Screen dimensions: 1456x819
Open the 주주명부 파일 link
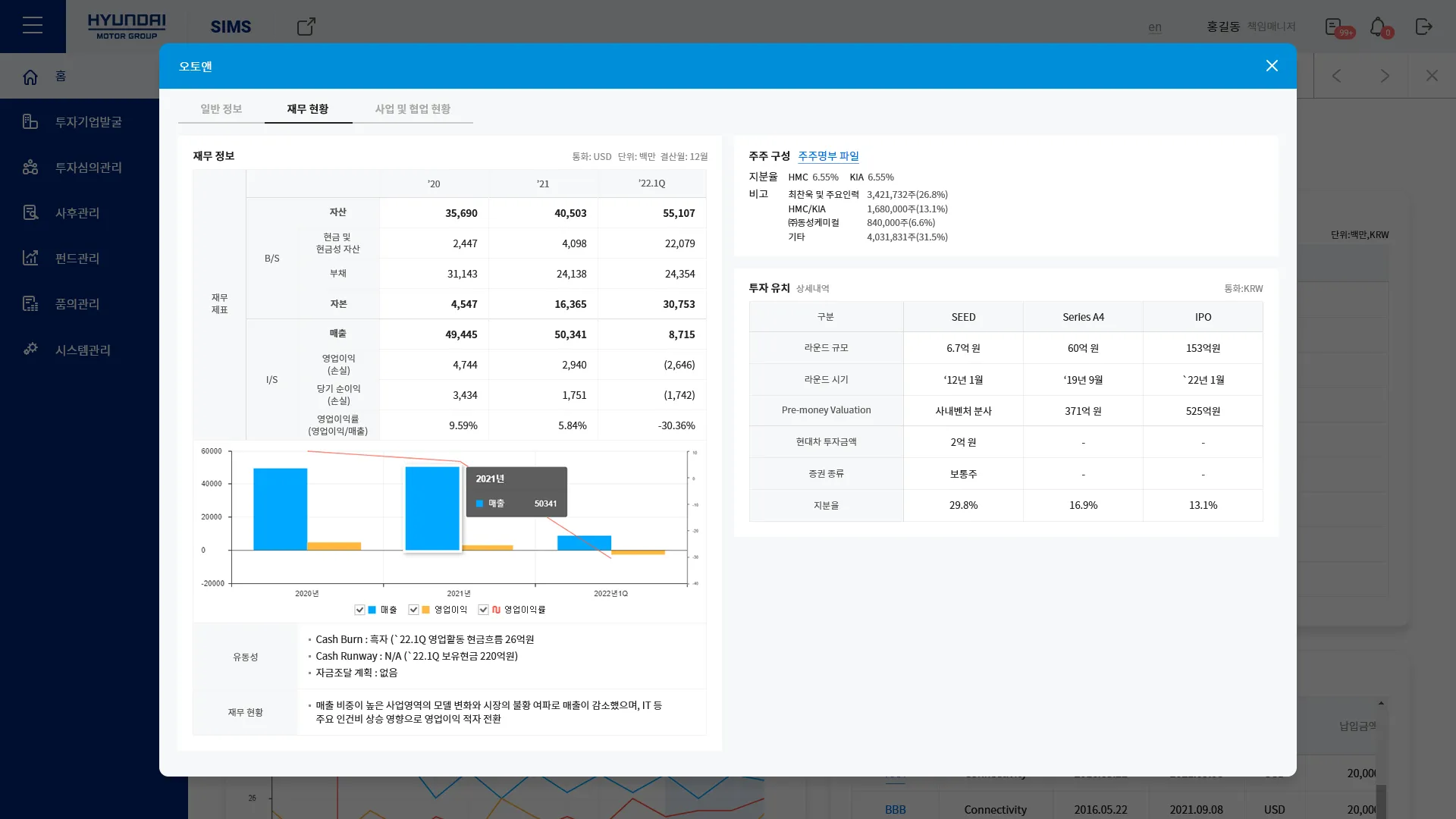click(828, 155)
